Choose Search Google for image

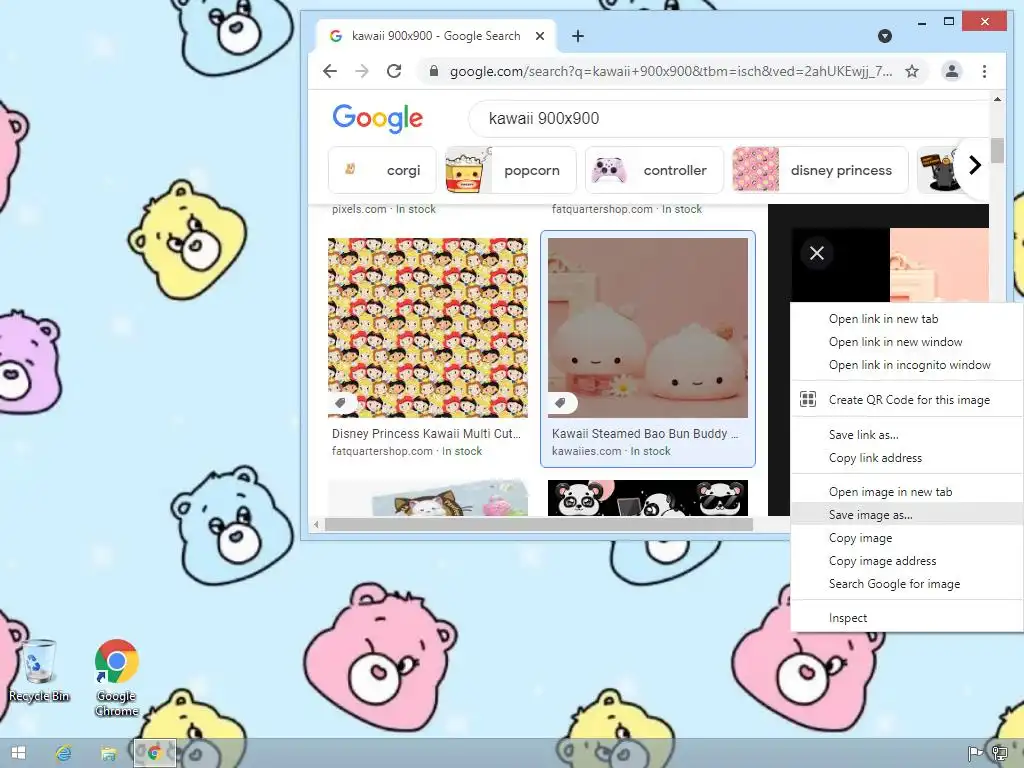click(906, 584)
